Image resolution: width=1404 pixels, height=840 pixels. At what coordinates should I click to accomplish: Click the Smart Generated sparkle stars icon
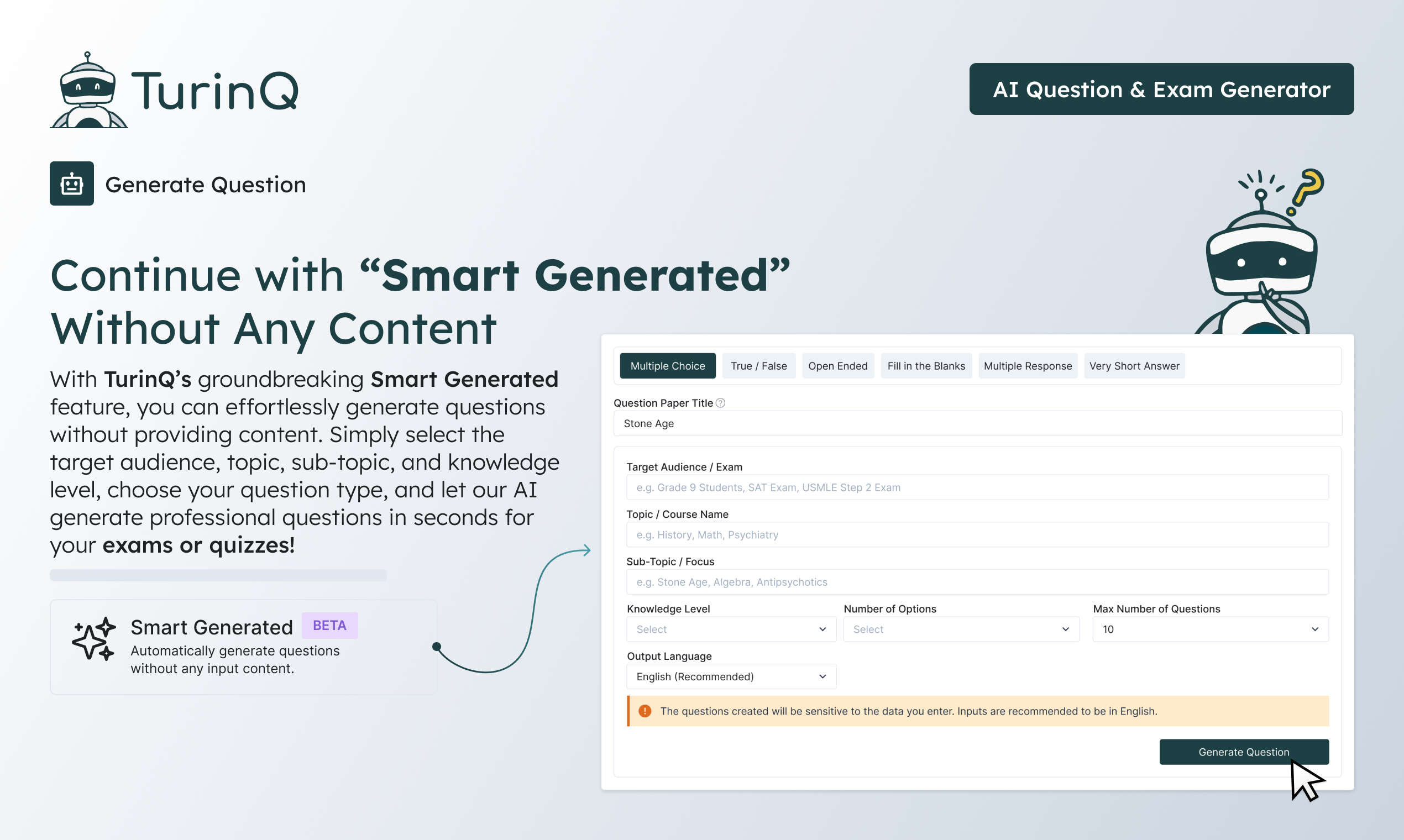pos(93,638)
